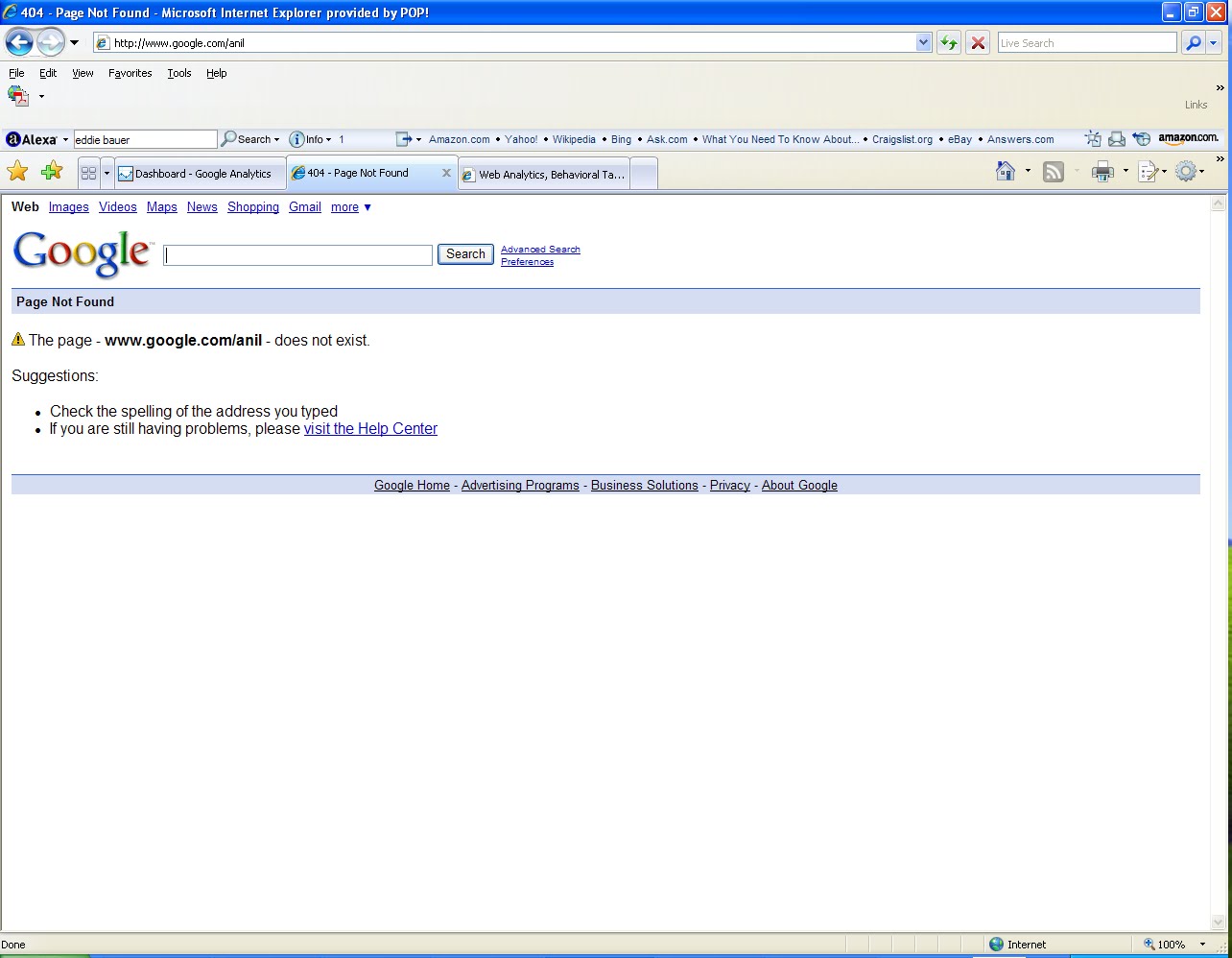Click the visit the Help Center link
1232x958 pixels.
coord(370,428)
